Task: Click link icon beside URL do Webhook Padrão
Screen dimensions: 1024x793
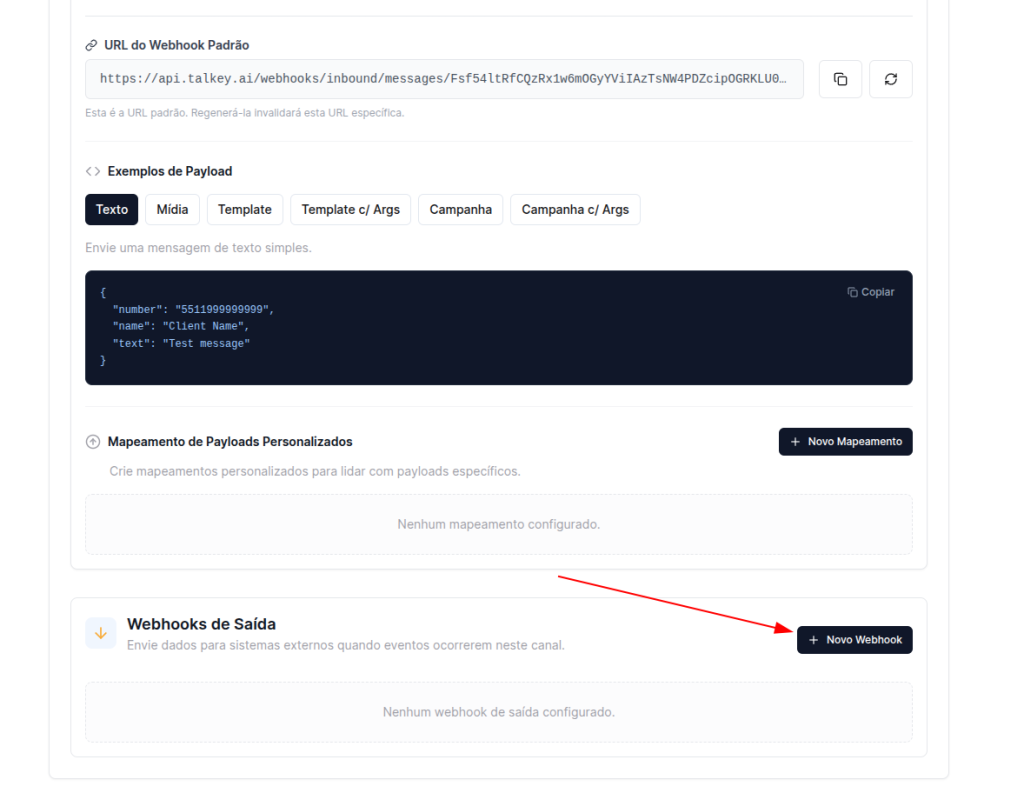Action: 92,46
